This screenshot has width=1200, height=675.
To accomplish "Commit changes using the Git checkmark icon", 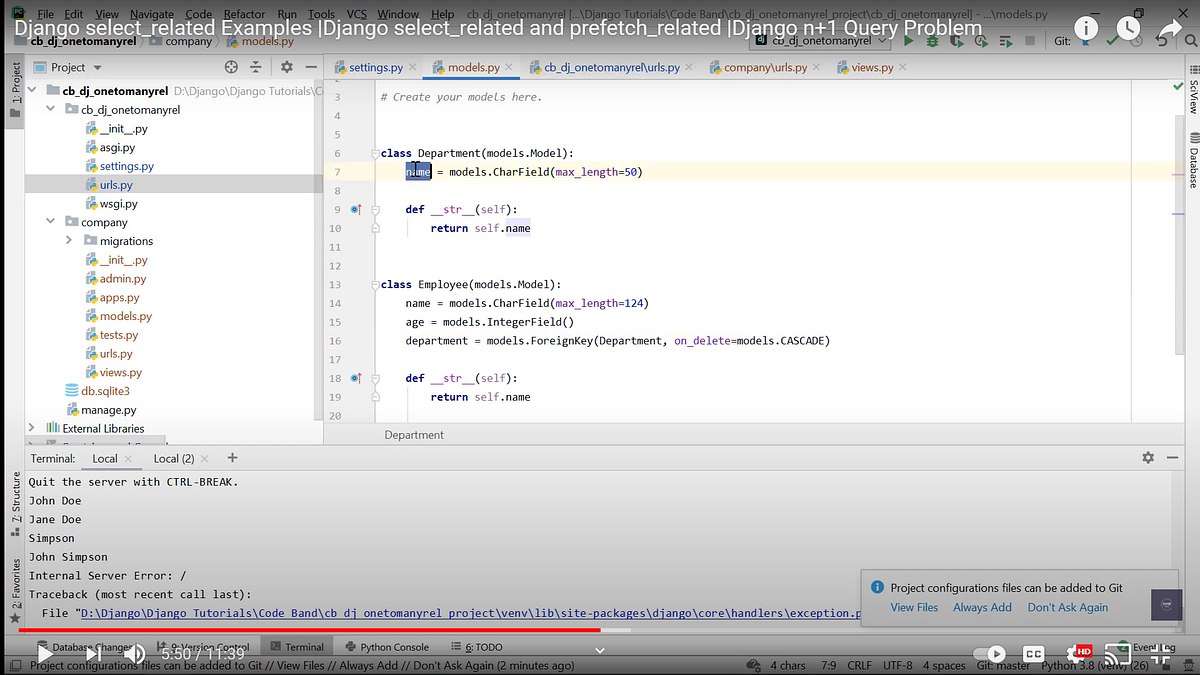I will 1112,40.
